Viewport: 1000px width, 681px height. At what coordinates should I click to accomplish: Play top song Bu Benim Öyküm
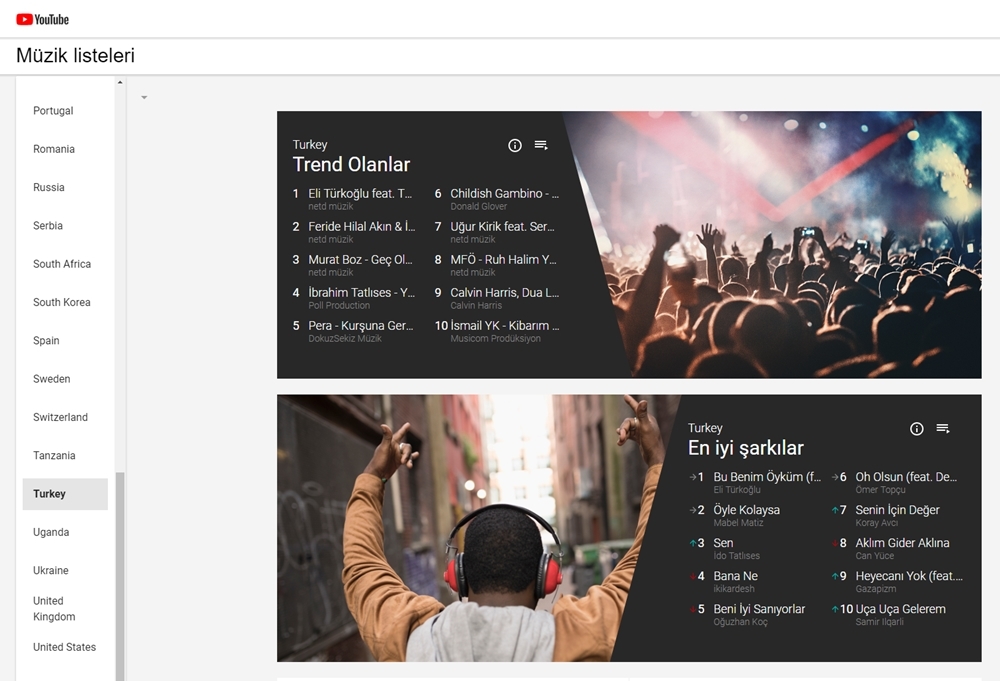coord(766,477)
